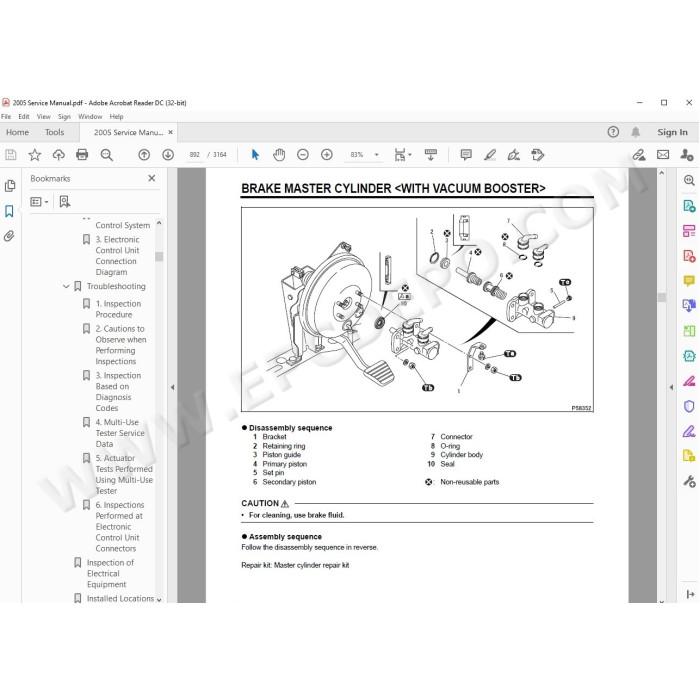Open Comment tool in right pane

(689, 281)
